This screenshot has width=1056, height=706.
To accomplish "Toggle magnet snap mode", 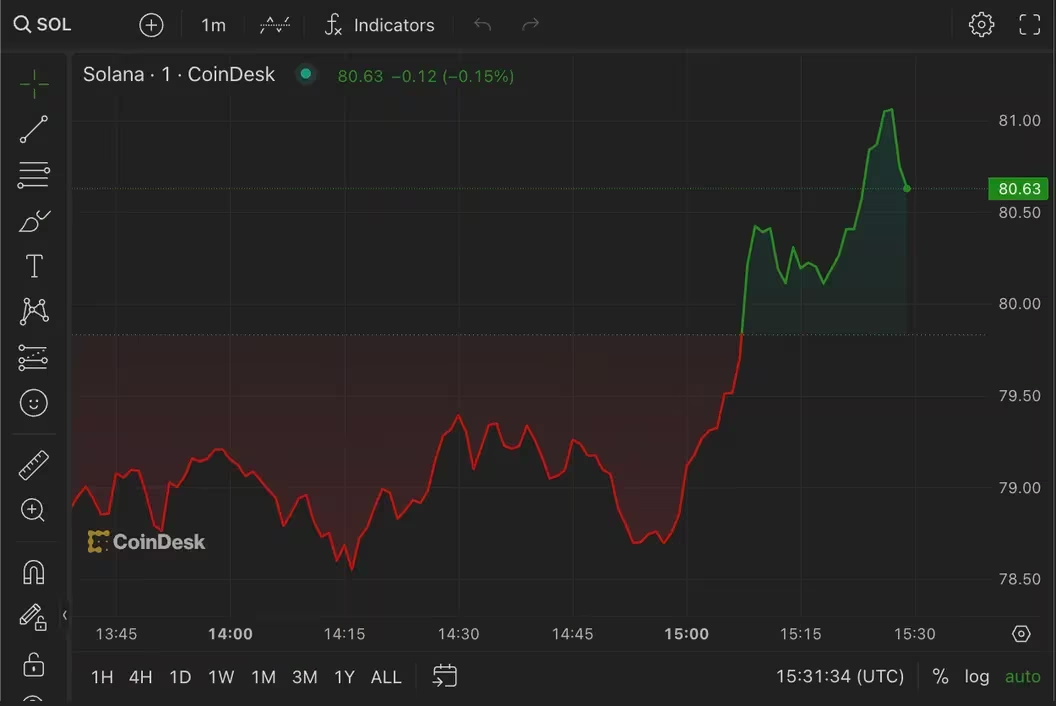I will [x=34, y=572].
